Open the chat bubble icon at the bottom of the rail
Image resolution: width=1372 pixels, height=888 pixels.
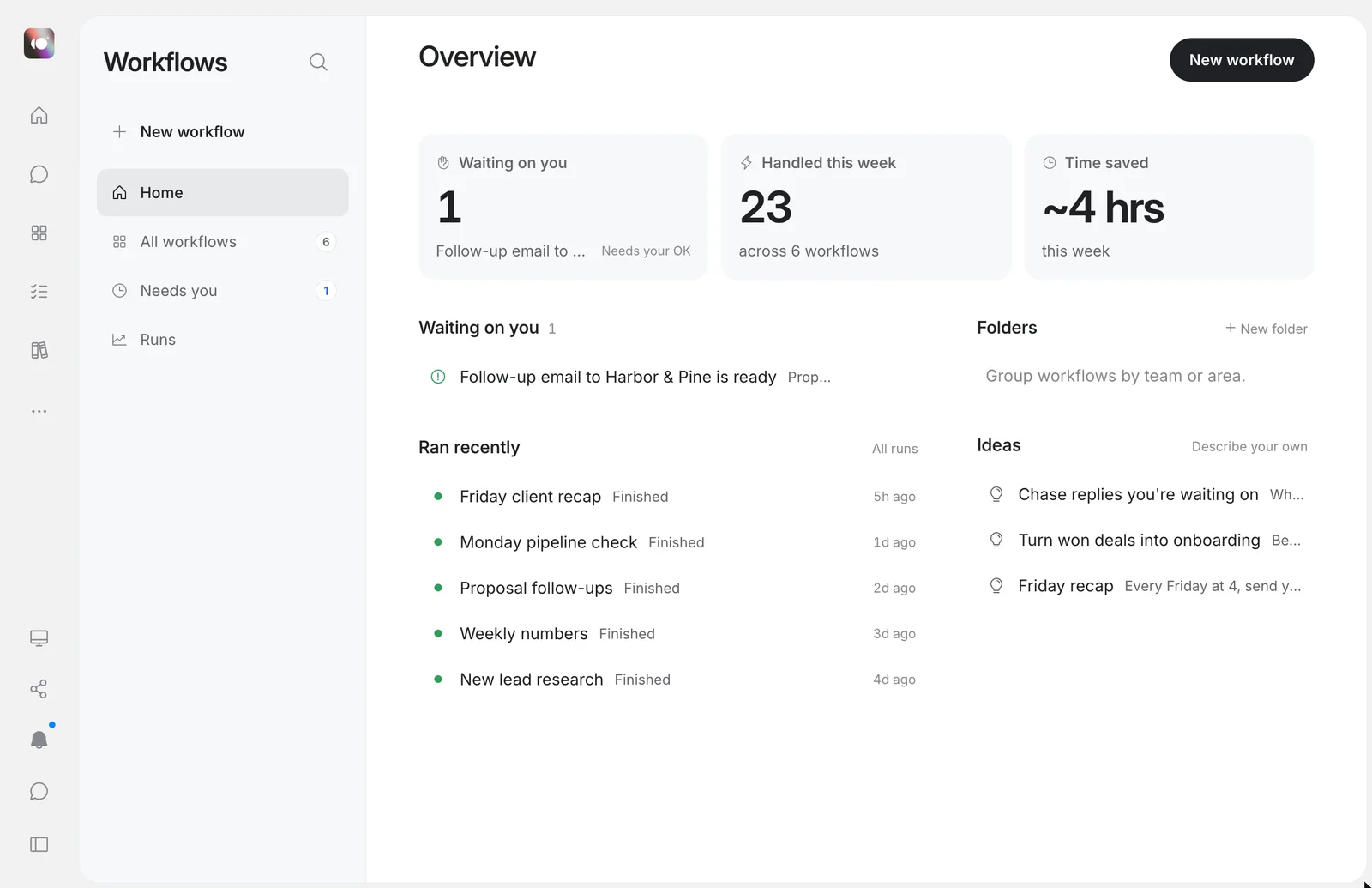[x=39, y=791]
